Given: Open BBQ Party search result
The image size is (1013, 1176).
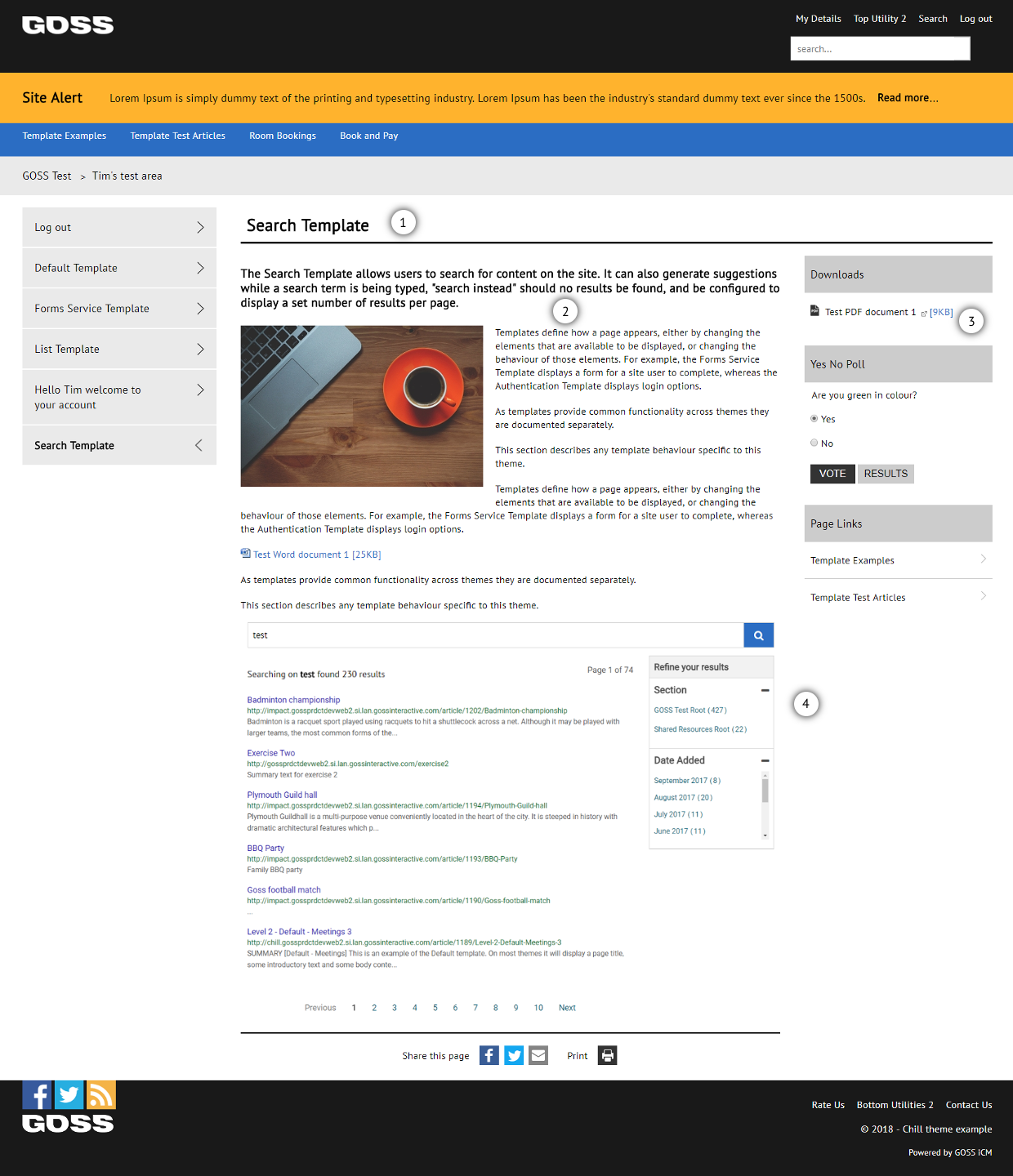Looking at the screenshot, I should [x=266, y=848].
